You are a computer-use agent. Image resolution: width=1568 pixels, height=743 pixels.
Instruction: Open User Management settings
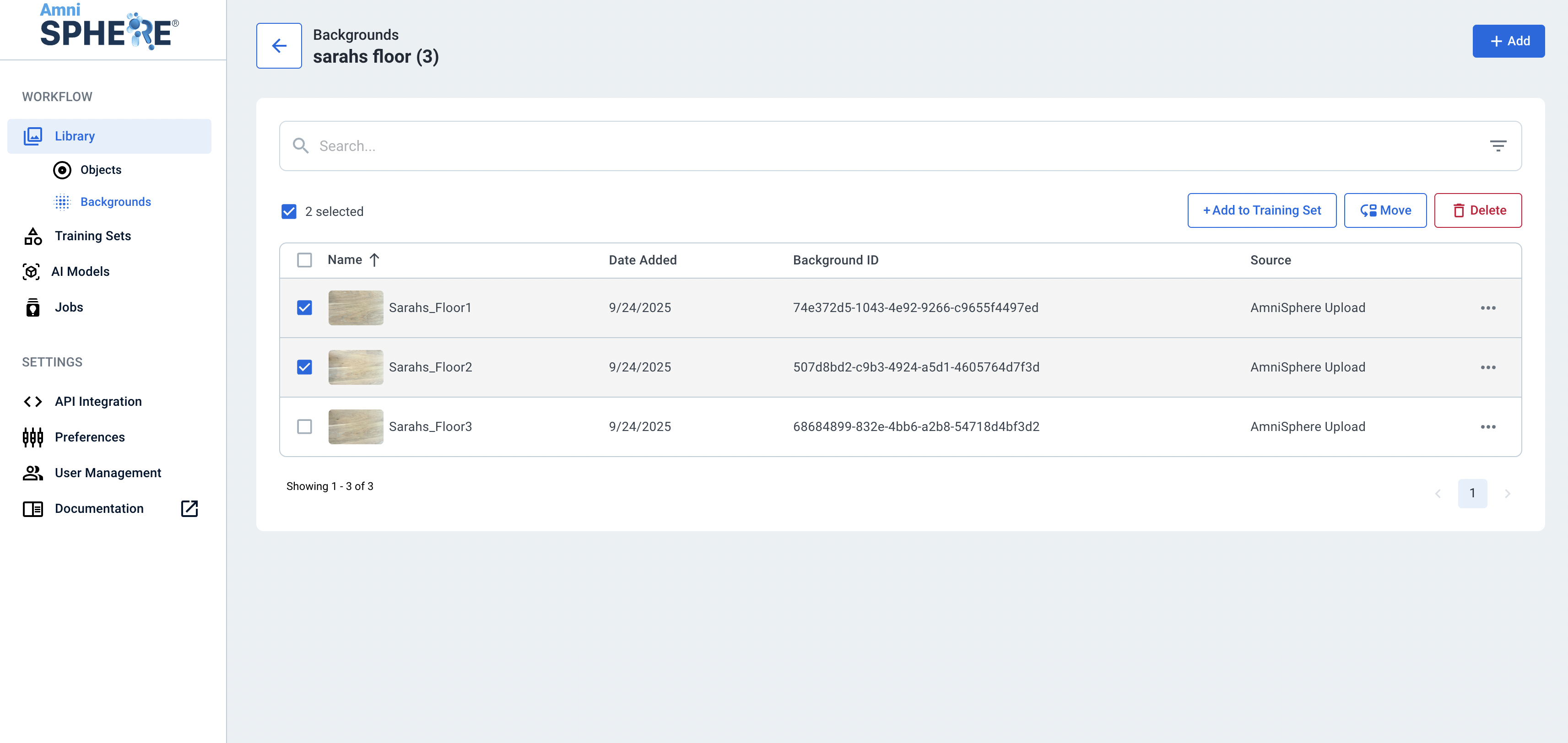point(108,473)
